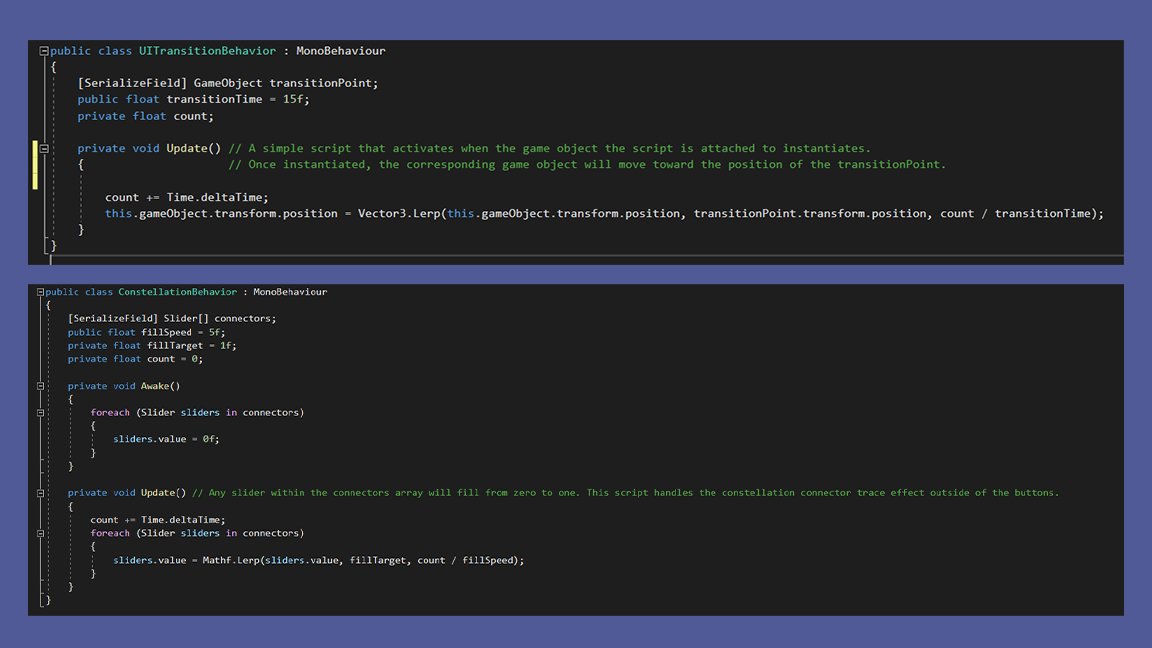Click the this keyword in the gameObject position line

click(119, 213)
